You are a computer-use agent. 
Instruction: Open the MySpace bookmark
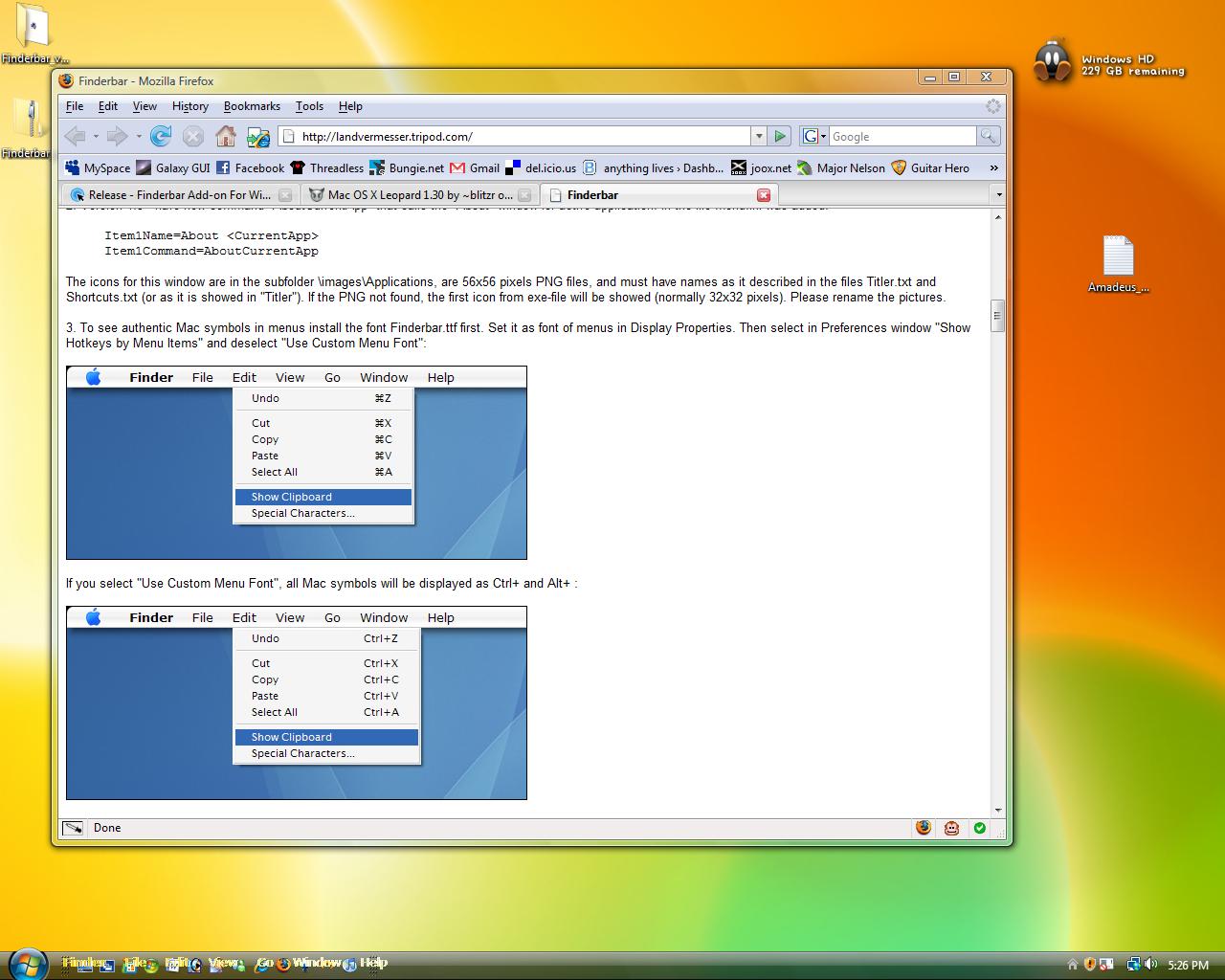[98, 167]
